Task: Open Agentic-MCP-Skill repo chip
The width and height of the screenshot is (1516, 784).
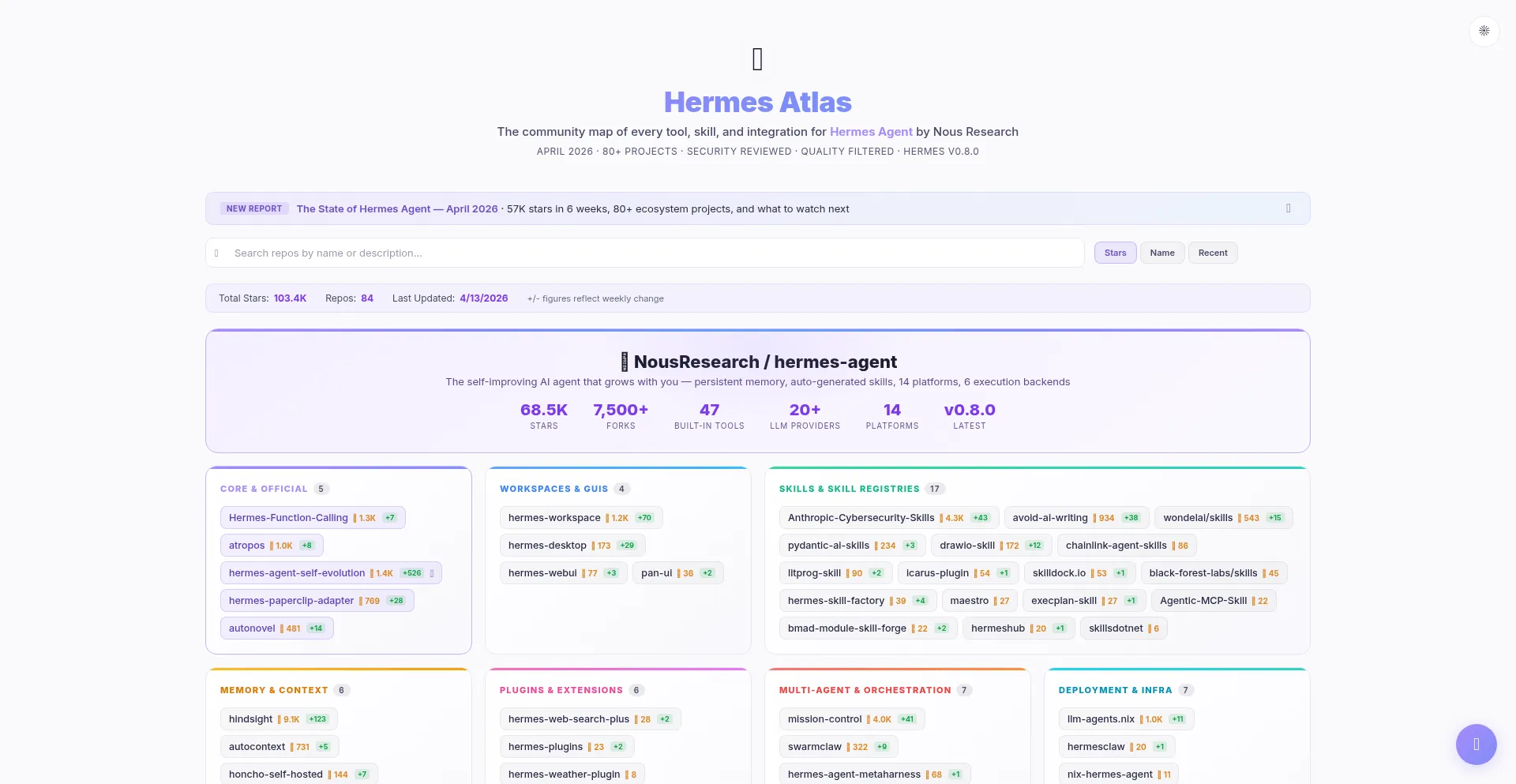Action: pos(1214,601)
